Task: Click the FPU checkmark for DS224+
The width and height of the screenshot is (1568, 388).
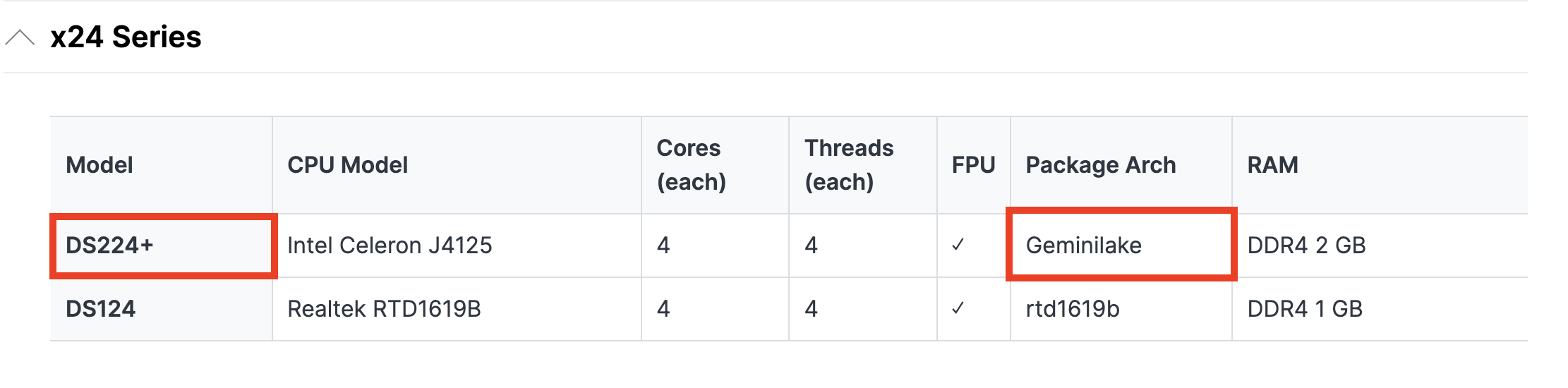Action: (x=958, y=245)
